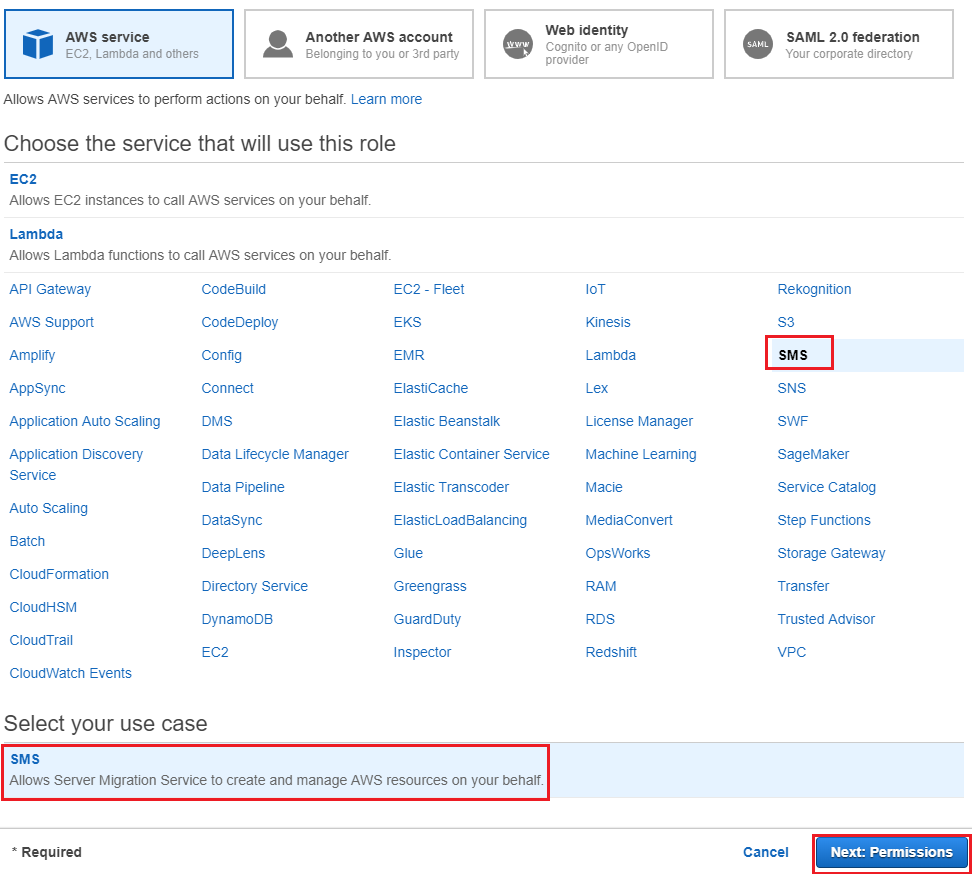Screen dimensions: 972x874
Task: Select API Gateway service
Action: pos(50,289)
